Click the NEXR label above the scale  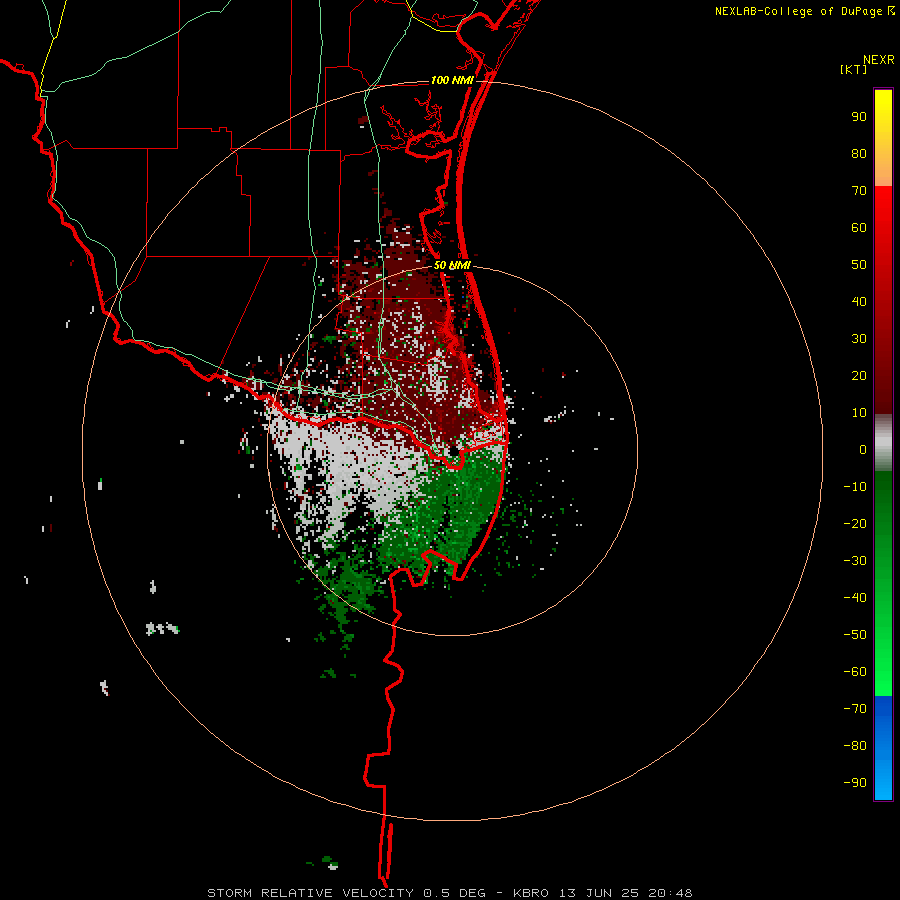pos(878,60)
